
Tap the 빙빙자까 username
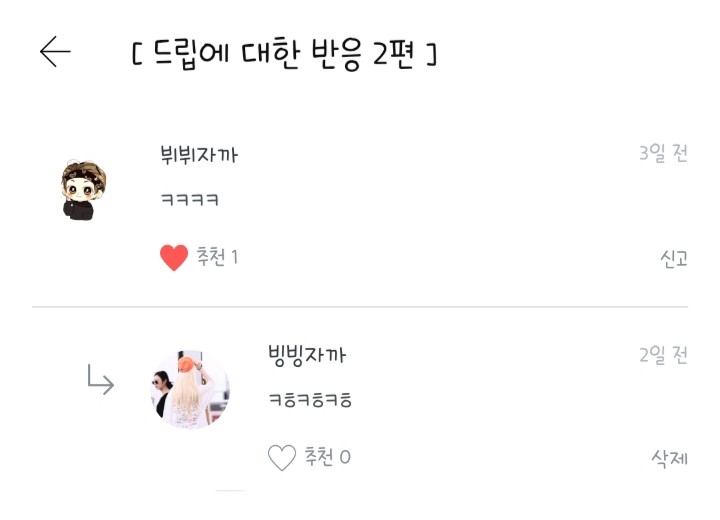(x=307, y=355)
